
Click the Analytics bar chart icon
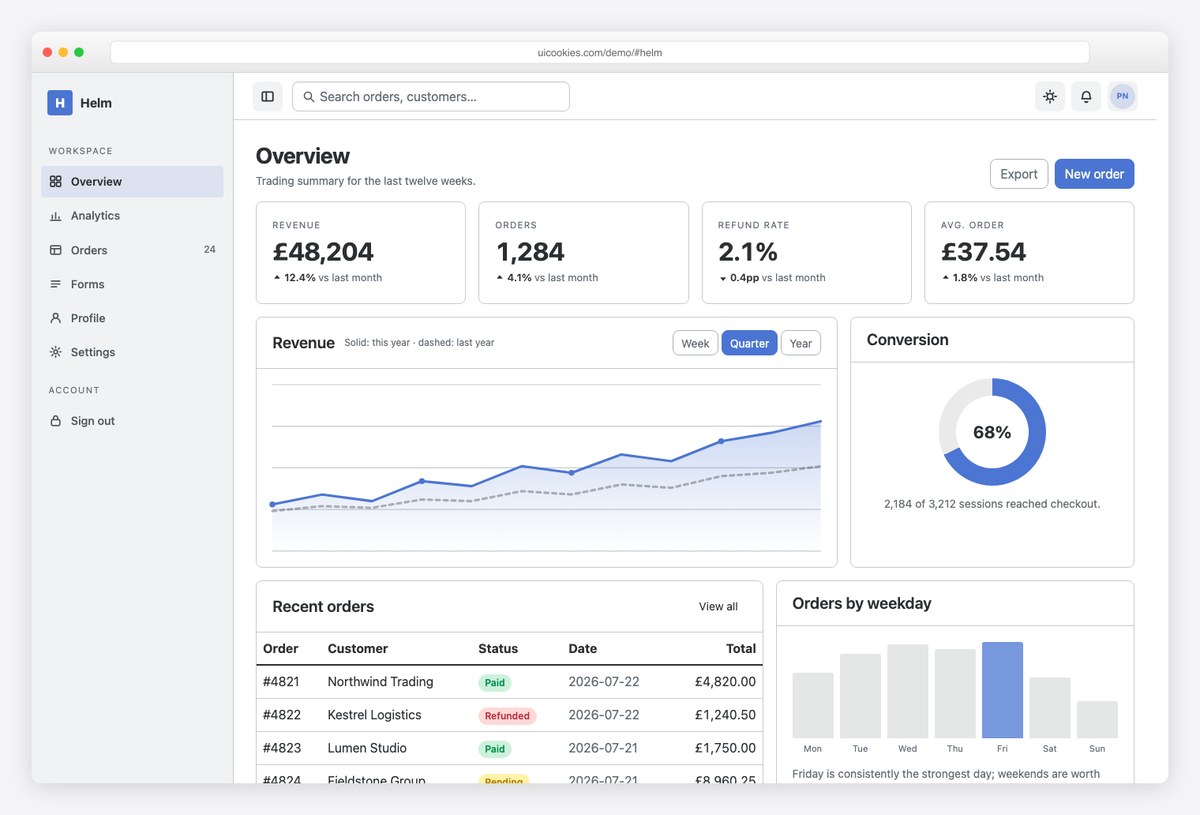pyautogui.click(x=56, y=216)
